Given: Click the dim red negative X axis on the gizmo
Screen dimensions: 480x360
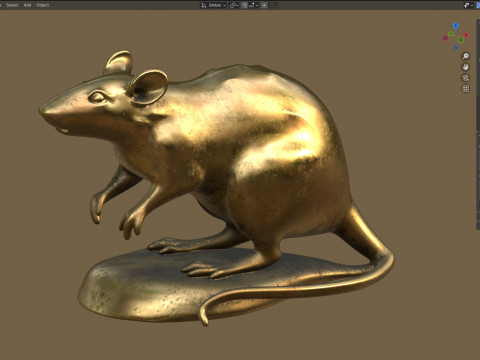Looking at the screenshot, I should click(x=445, y=38).
